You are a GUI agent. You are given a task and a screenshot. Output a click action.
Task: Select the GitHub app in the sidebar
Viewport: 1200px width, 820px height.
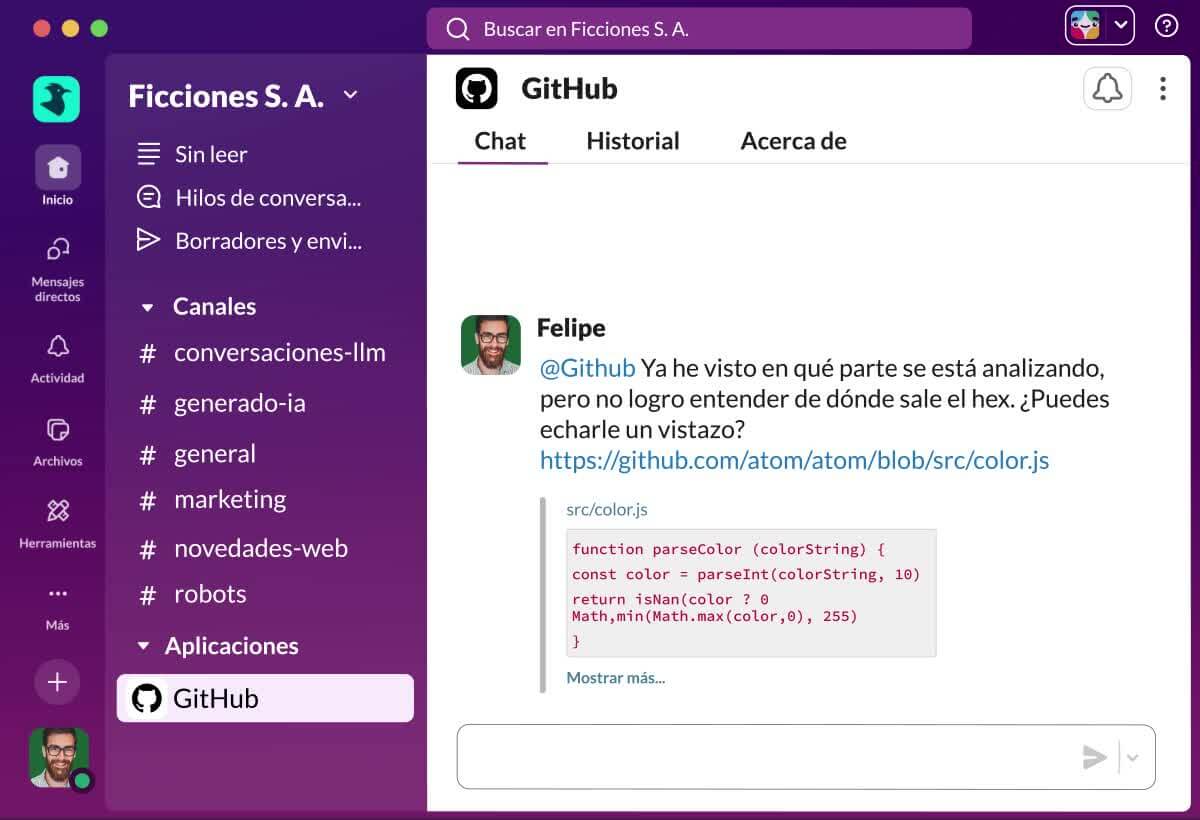265,698
